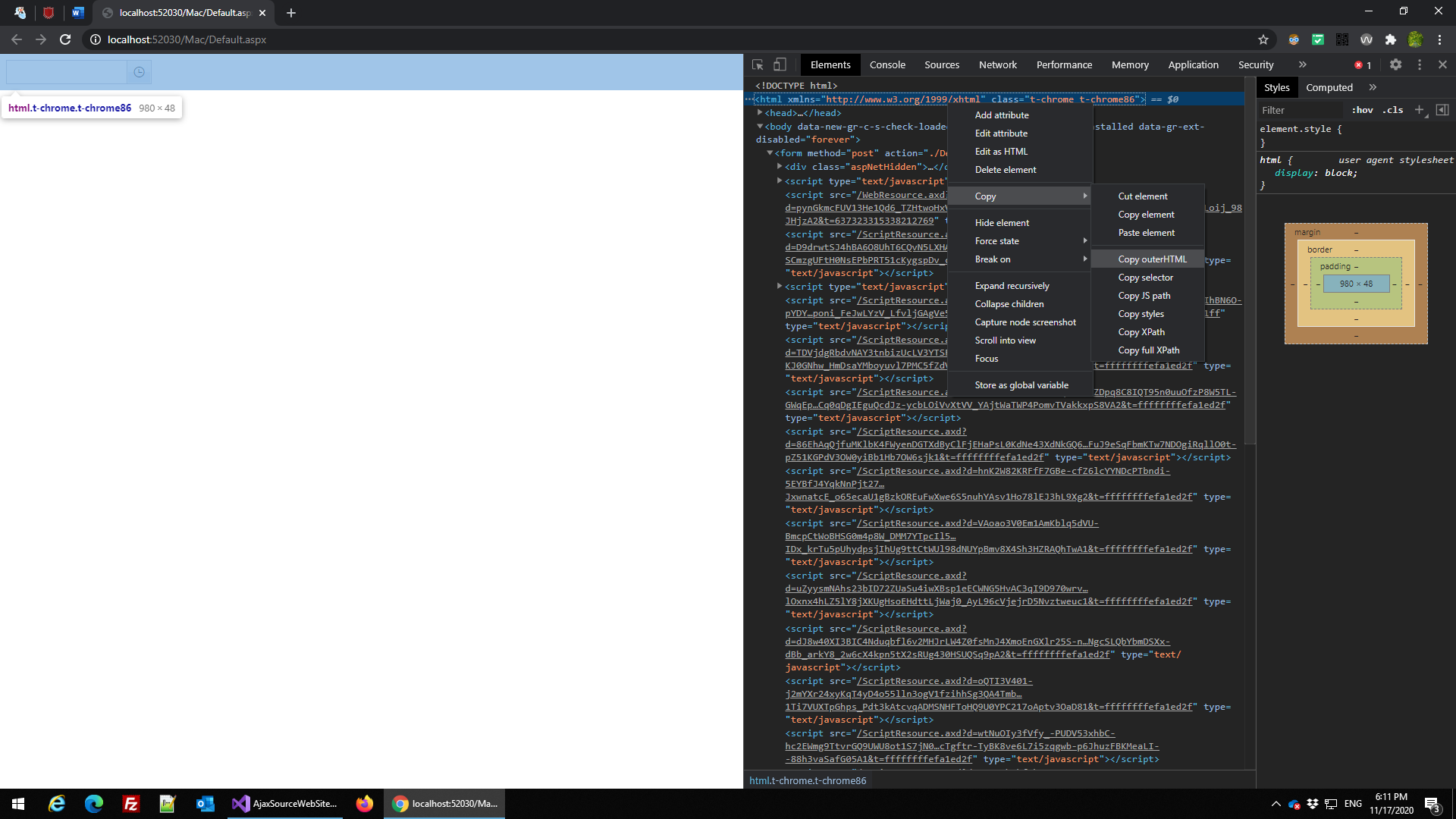This screenshot has height=819, width=1456.
Task: Expand the head element node
Action: [760, 113]
